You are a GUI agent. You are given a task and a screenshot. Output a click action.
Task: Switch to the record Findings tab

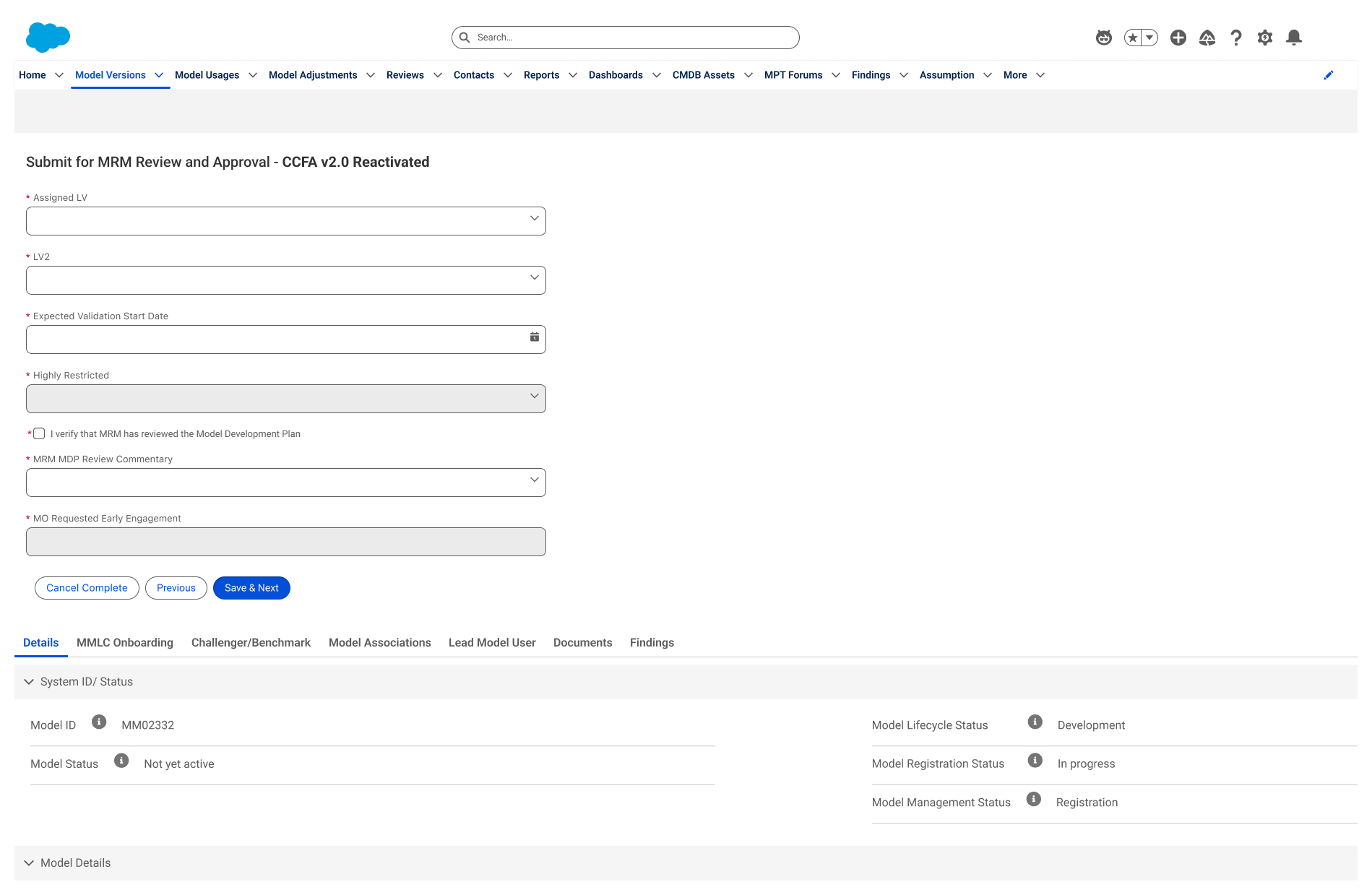click(x=652, y=643)
